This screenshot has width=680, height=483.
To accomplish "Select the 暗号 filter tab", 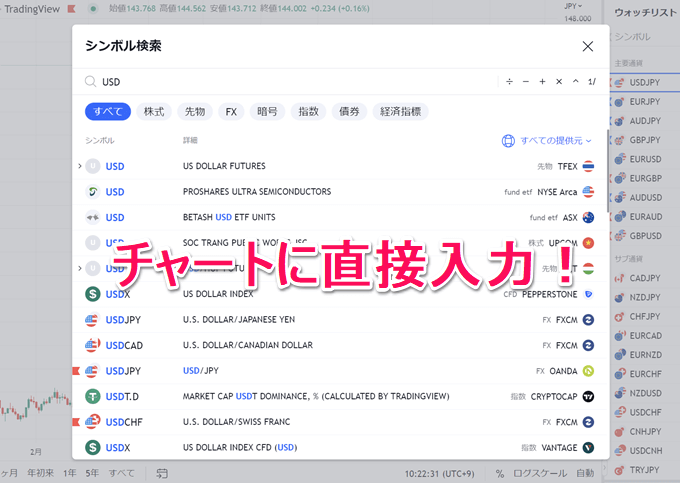I will point(267,111).
